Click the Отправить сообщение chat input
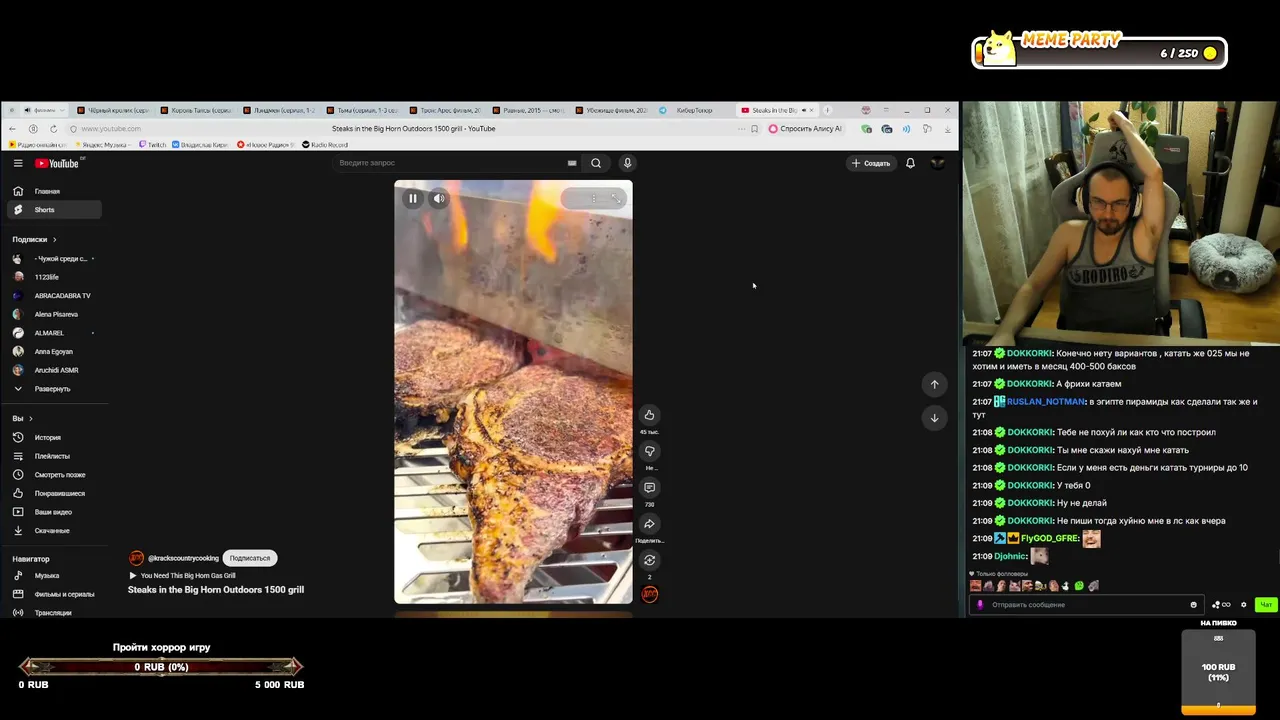Image resolution: width=1280 pixels, height=720 pixels. click(1086, 604)
